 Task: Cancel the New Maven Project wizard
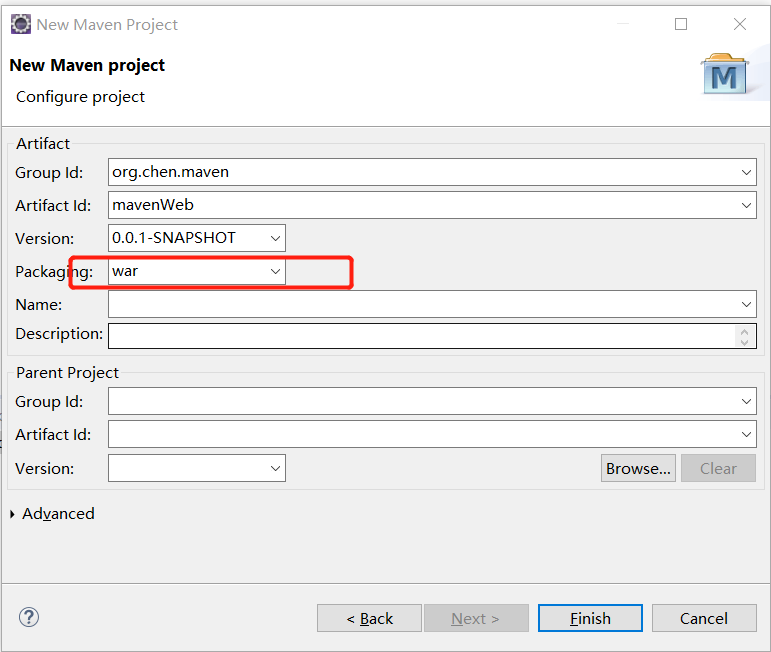pos(704,618)
